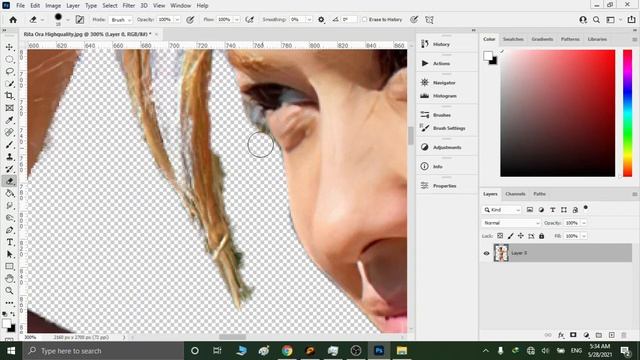640x360 pixels.
Task: Open the Select menu
Action: pos(110,6)
